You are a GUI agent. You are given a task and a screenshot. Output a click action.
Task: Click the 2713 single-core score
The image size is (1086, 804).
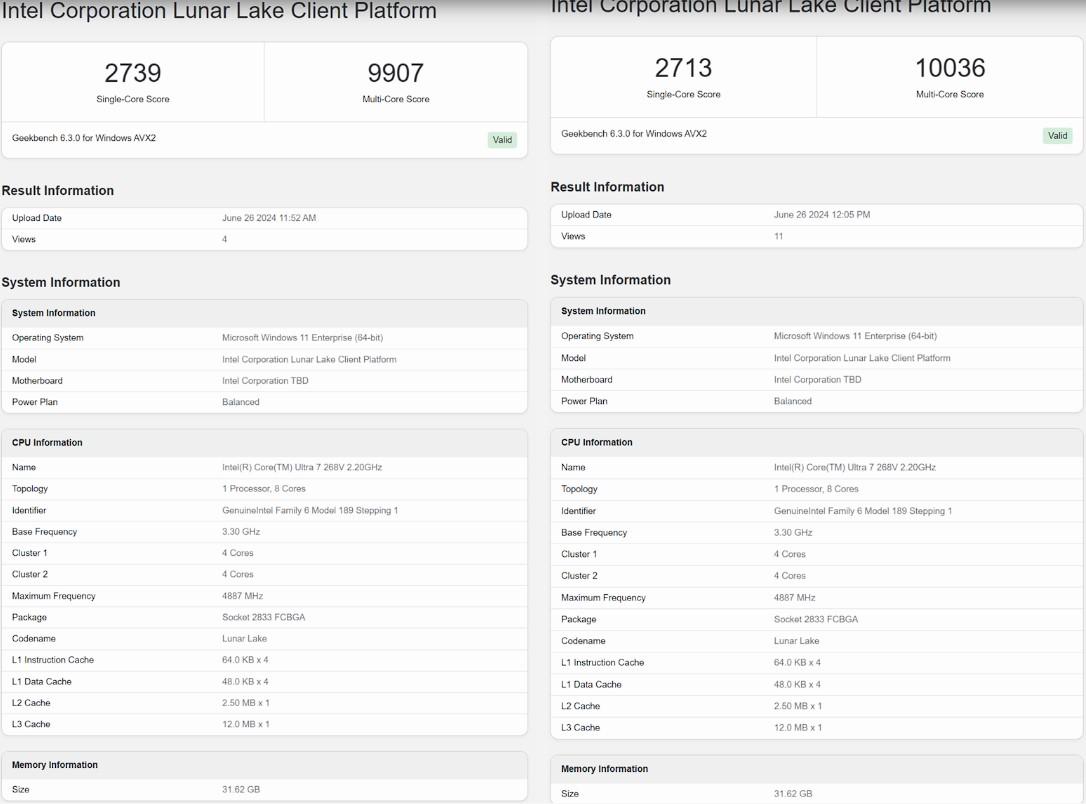pos(683,68)
